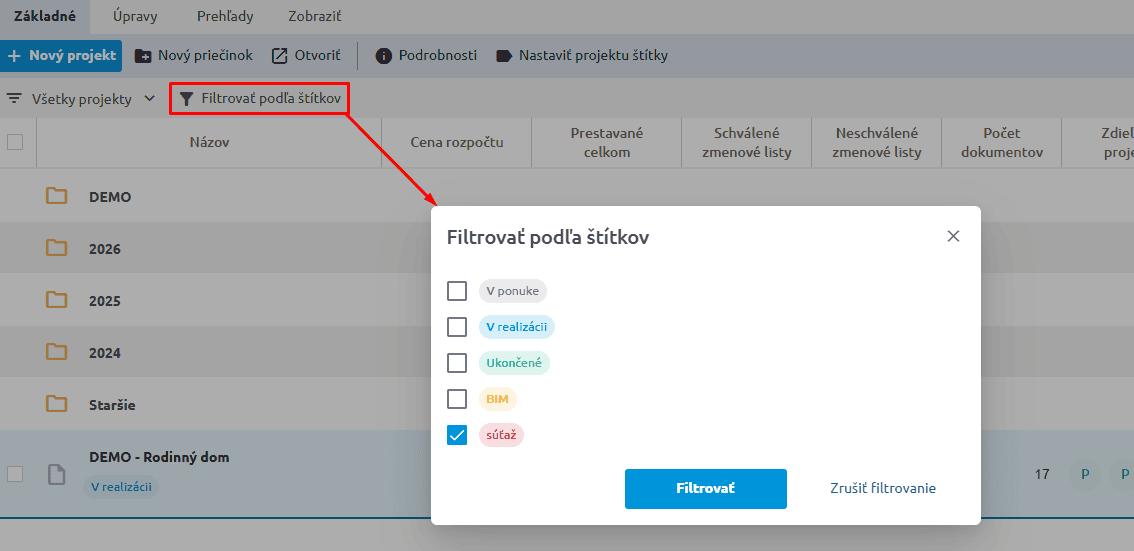This screenshot has width=1134, height=551.
Task: Check the V realizácii label checkbox
Action: pyautogui.click(x=457, y=327)
